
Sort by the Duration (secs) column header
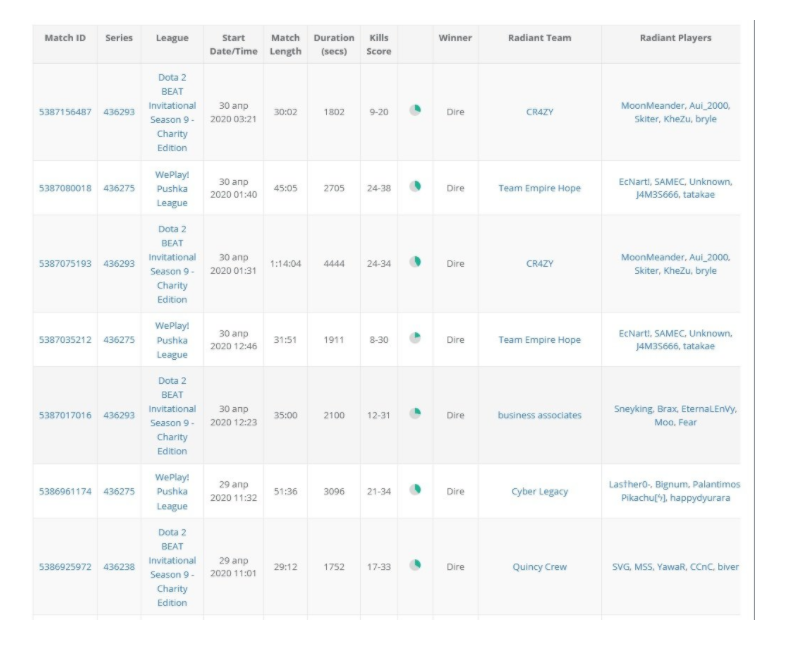(333, 44)
